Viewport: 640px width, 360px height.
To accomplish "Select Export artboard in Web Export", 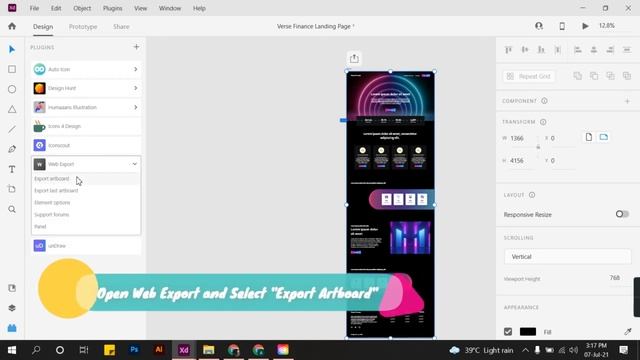I will point(52,179).
